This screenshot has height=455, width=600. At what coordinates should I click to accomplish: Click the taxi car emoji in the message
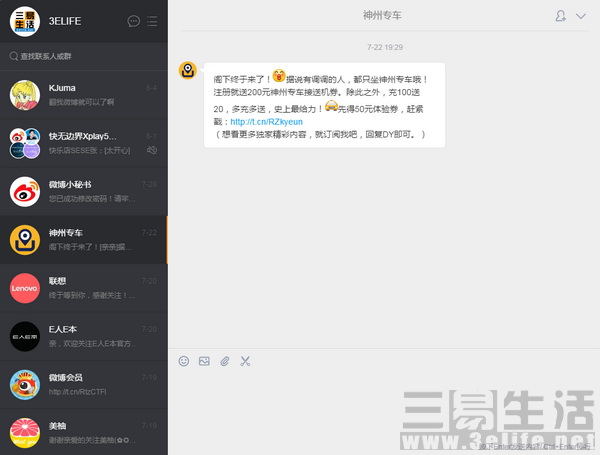[x=331, y=106]
